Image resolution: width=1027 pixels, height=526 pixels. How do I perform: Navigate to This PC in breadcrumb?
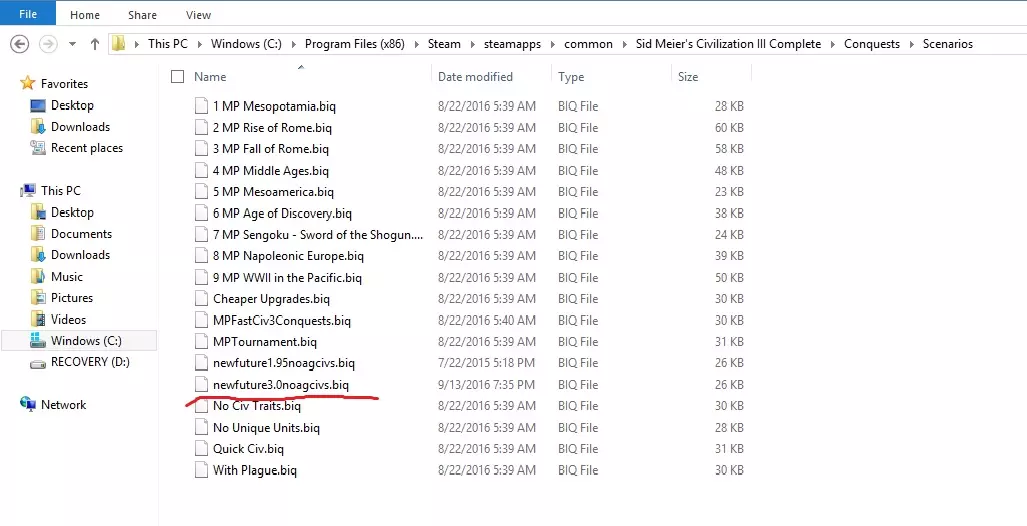click(x=168, y=44)
